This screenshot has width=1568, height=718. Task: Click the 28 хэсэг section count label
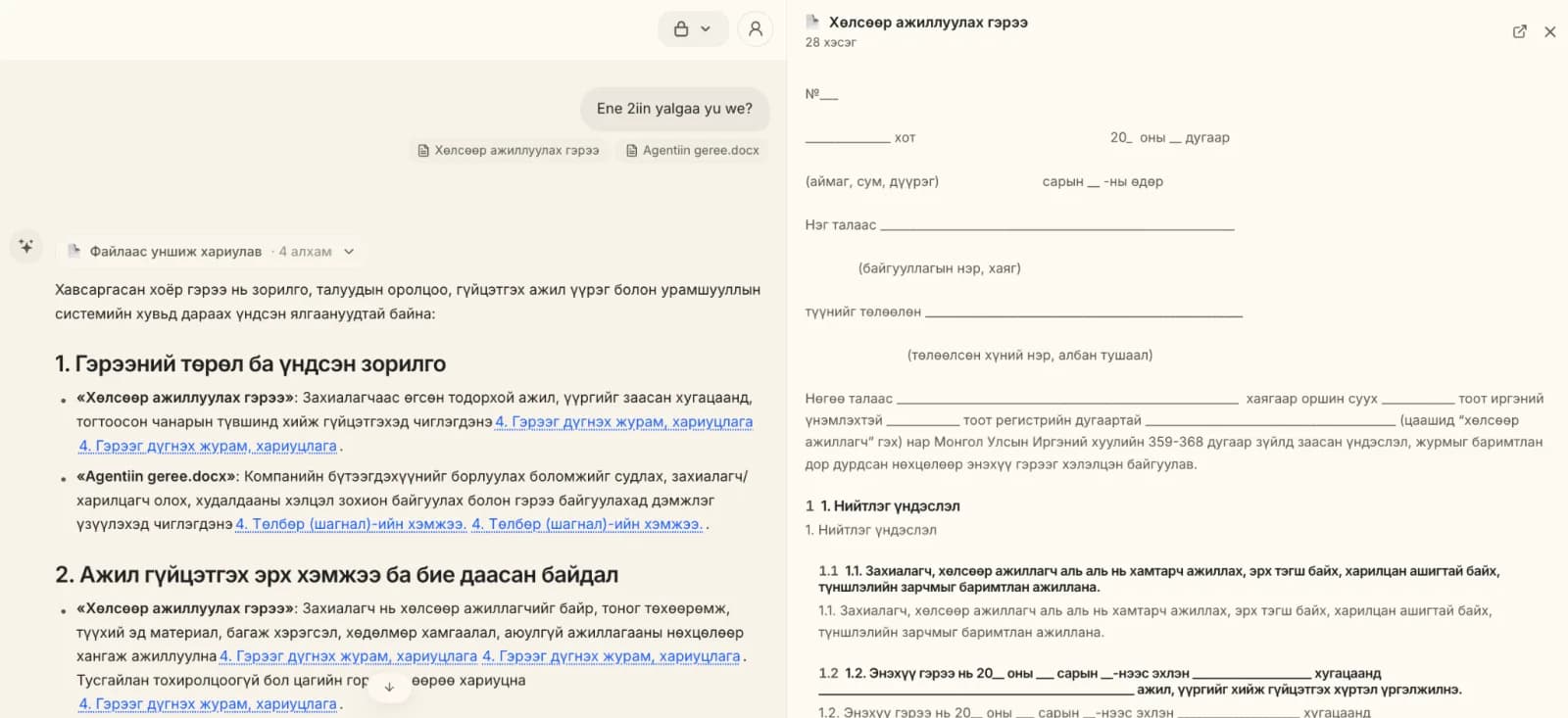tap(831, 42)
